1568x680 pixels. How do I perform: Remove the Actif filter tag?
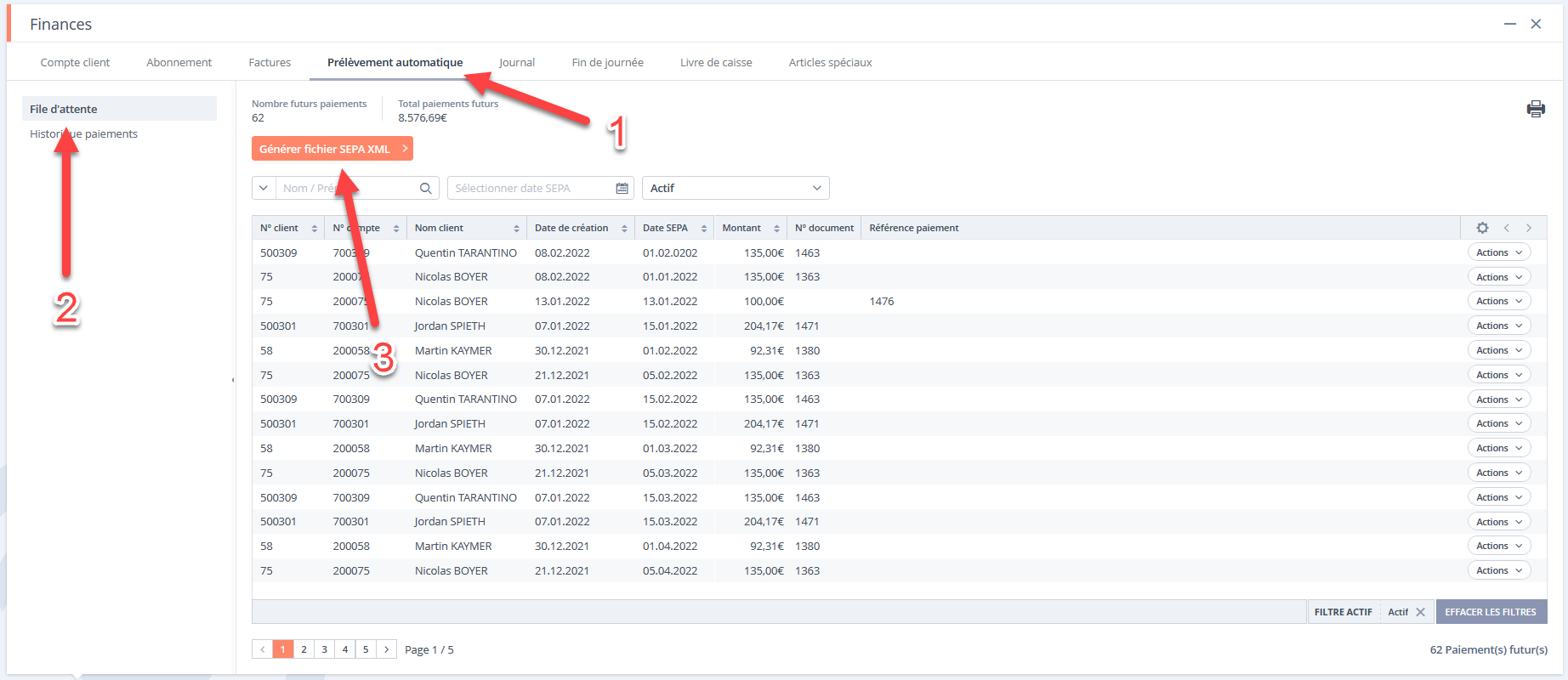pyautogui.click(x=1420, y=612)
